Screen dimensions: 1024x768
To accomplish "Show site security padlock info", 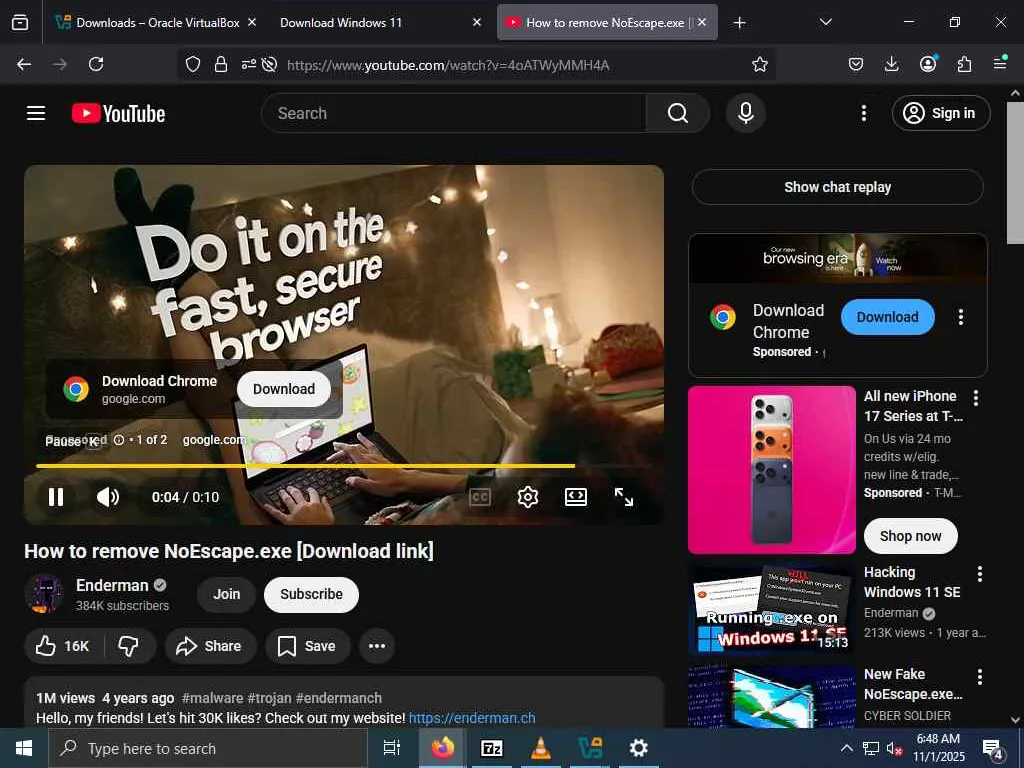I will click(x=221, y=64).
